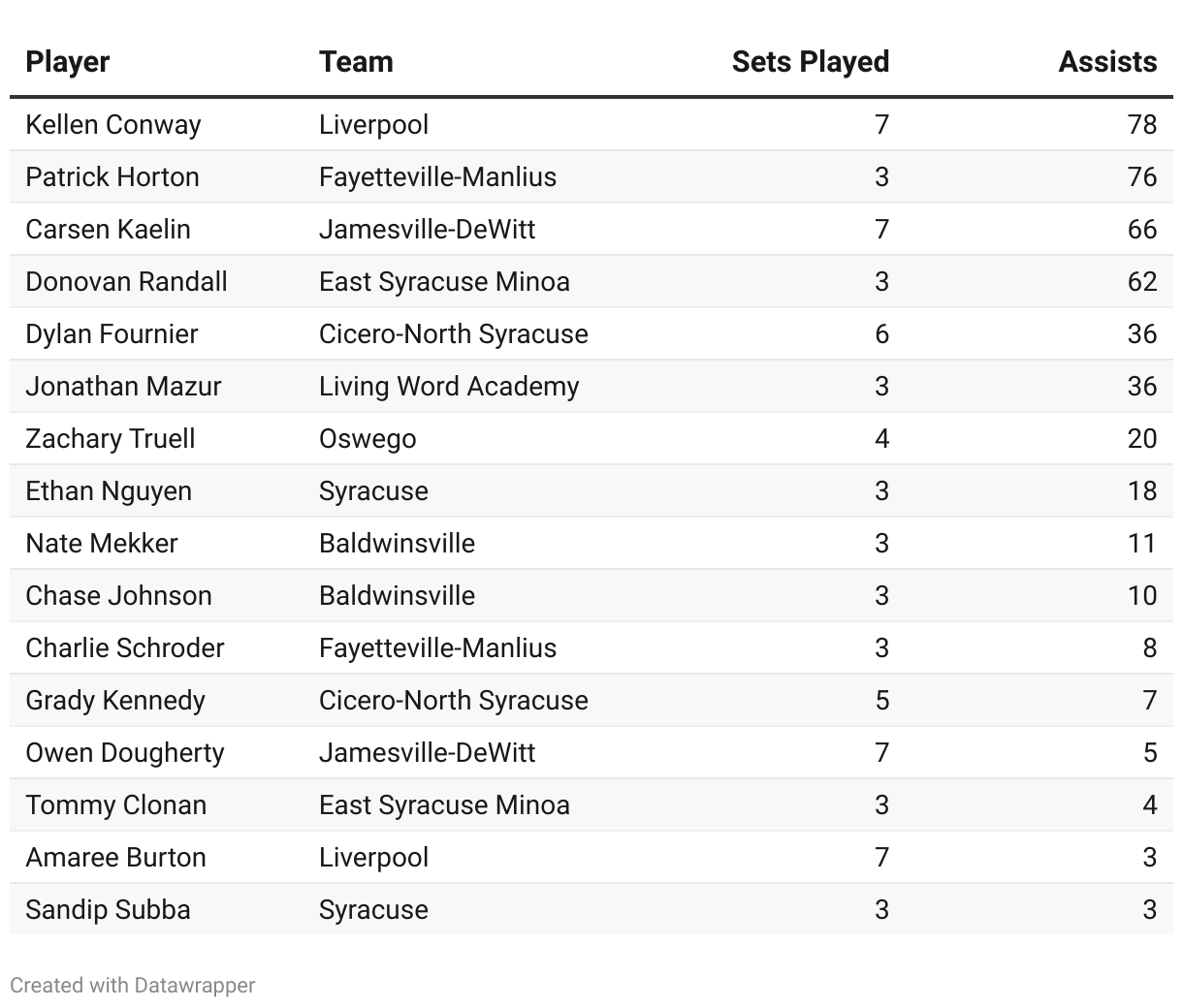Viewport: 1183px width, 1008px height.
Task: Click the Carsen Kaelin row name
Action: point(108,230)
